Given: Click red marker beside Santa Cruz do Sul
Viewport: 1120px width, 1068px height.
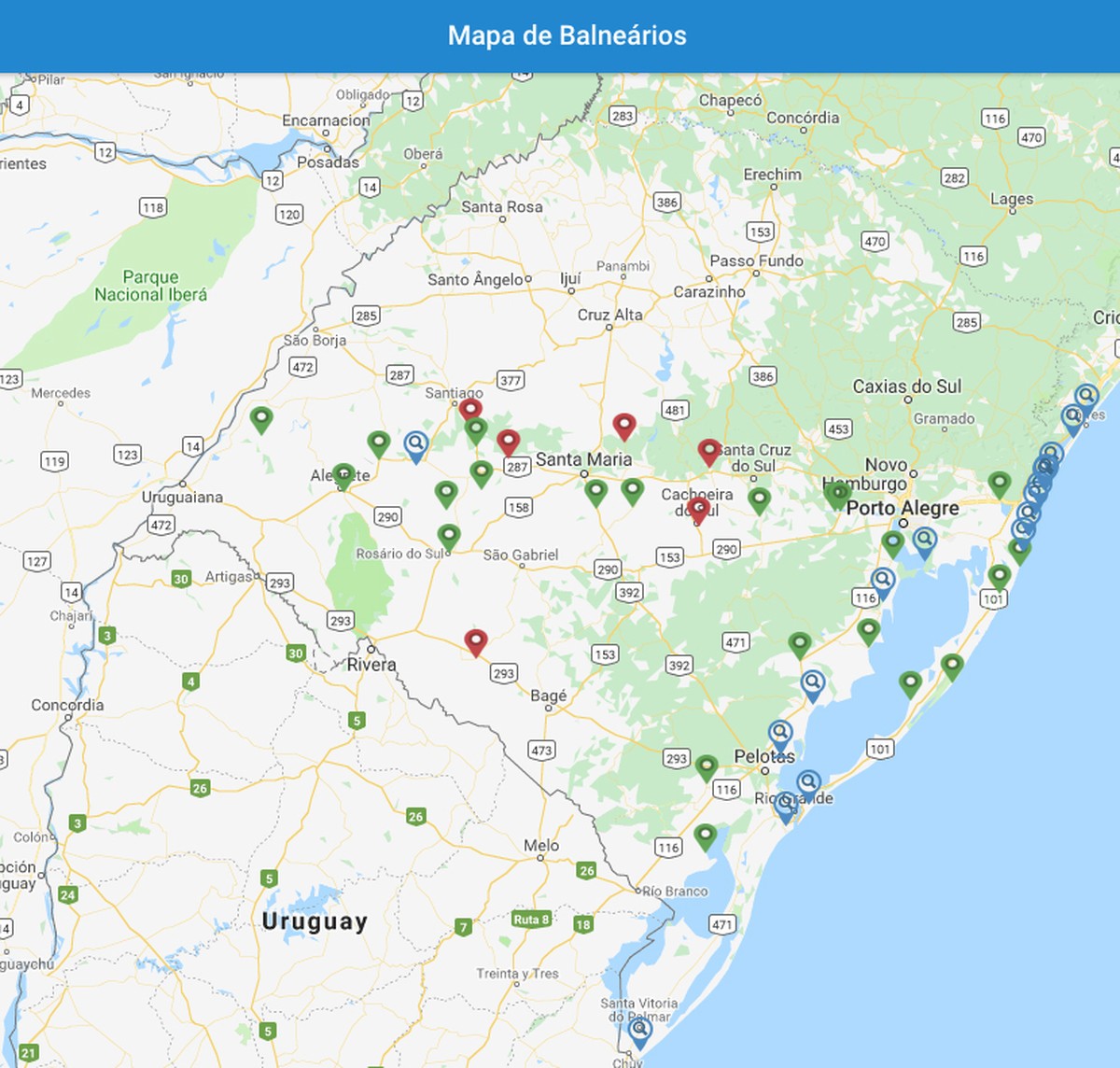Looking at the screenshot, I should click(709, 451).
